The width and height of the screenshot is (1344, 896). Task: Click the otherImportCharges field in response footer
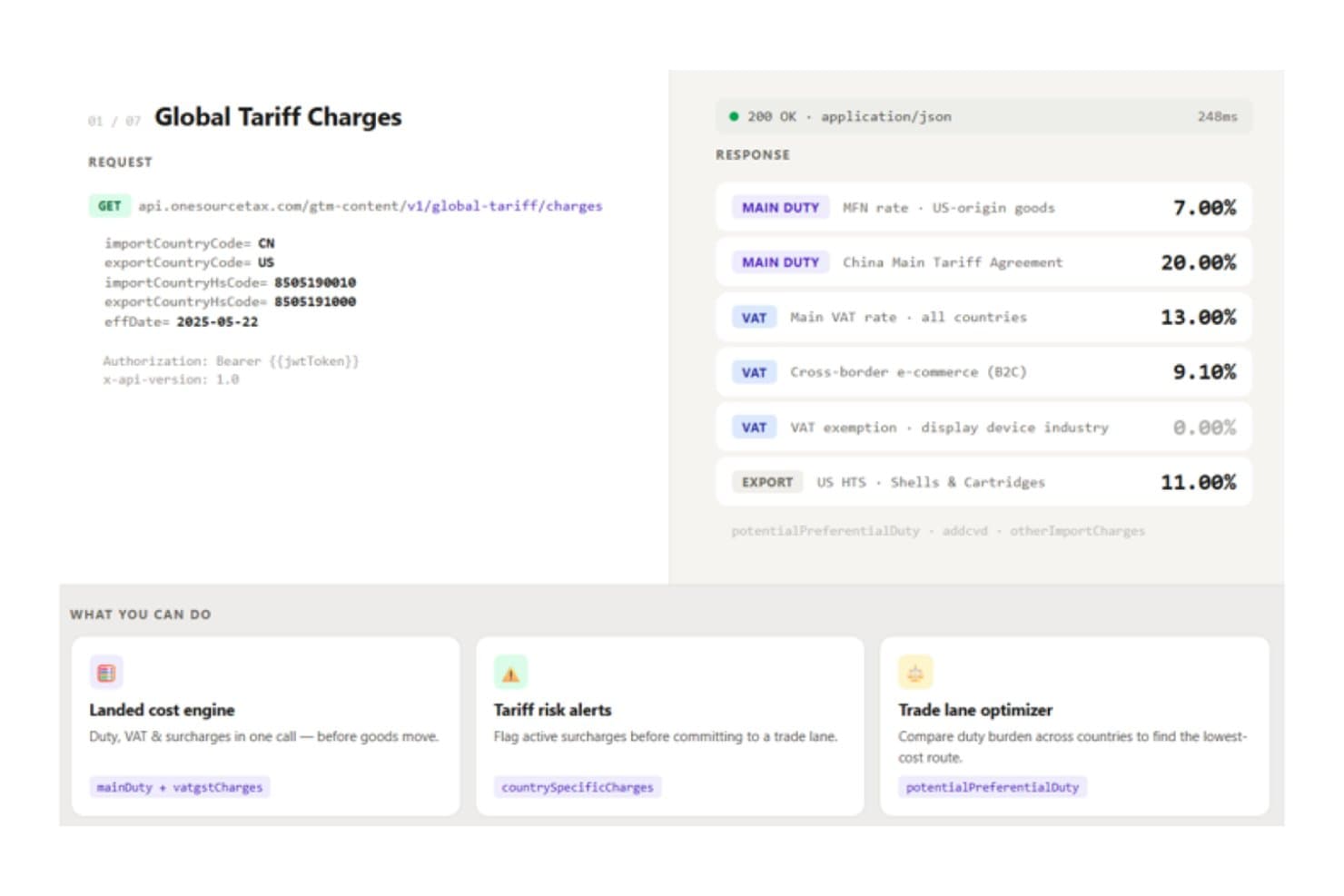click(1077, 531)
